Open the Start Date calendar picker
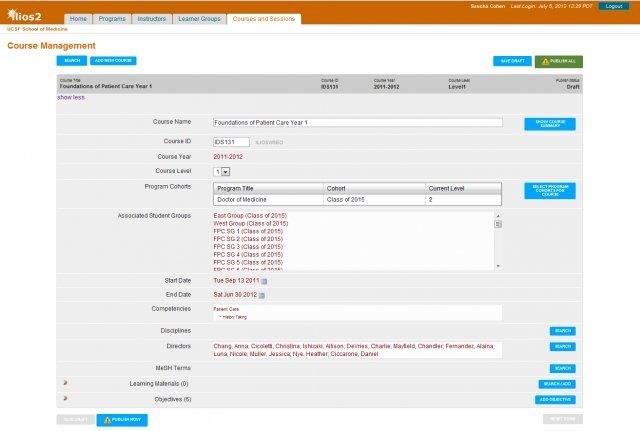The width and height of the screenshot is (640, 431). 264,281
